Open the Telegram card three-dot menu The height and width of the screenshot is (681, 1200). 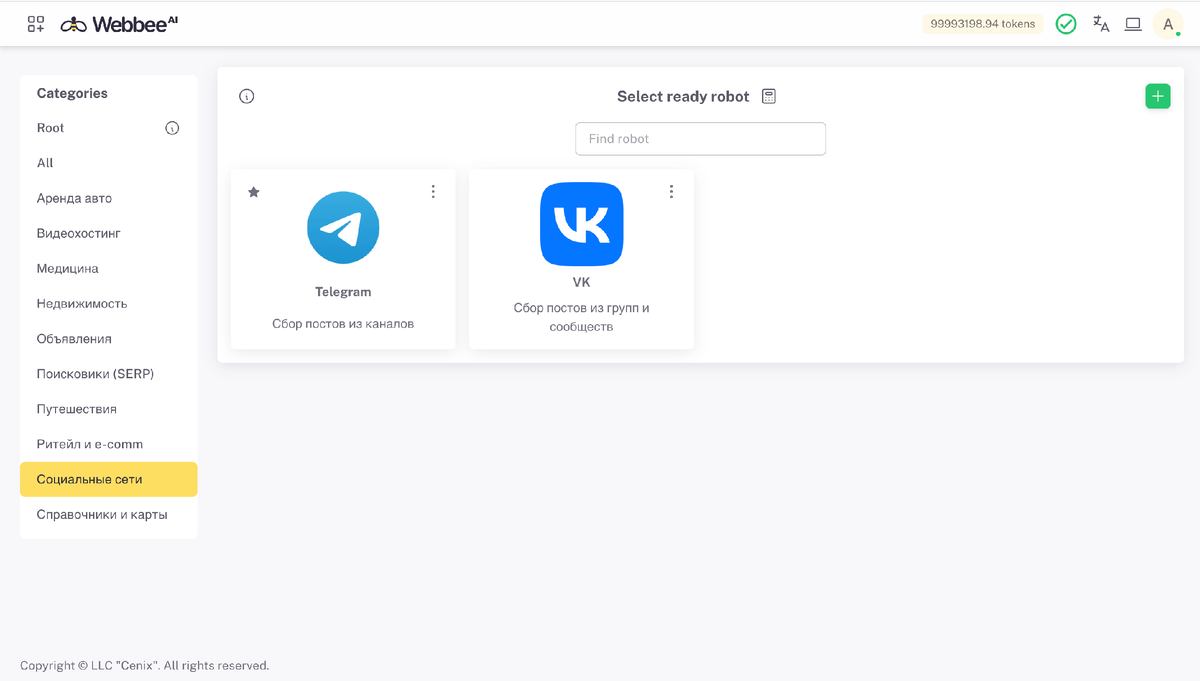433,192
